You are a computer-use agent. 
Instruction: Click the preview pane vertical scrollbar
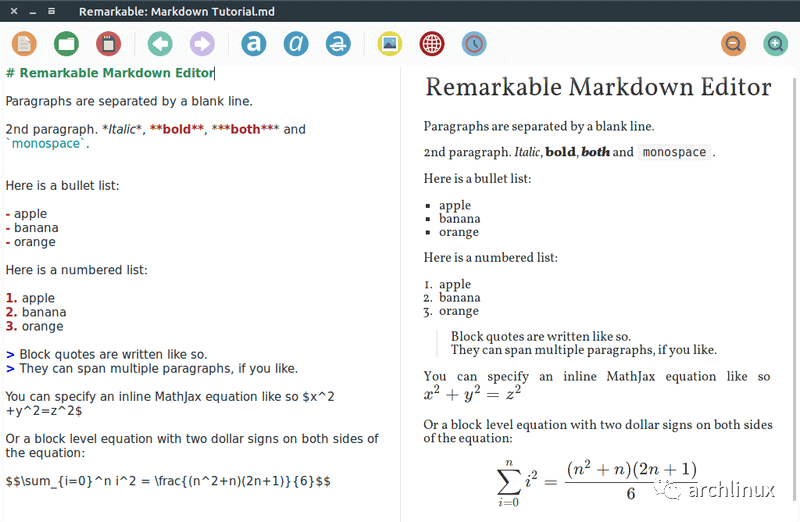[x=794, y=289]
